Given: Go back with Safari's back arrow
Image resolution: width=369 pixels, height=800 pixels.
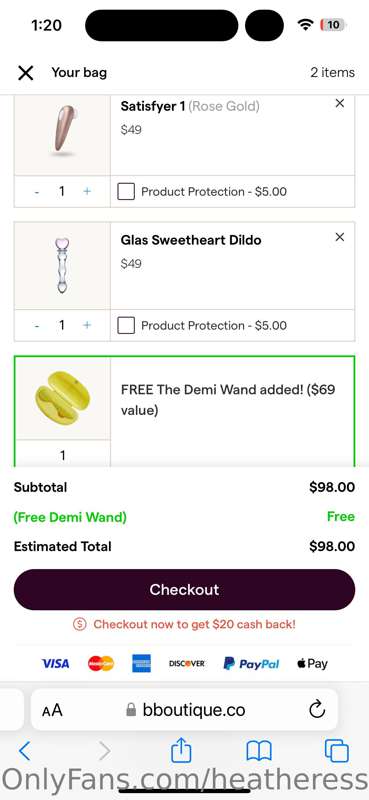Looking at the screenshot, I should point(24,751).
